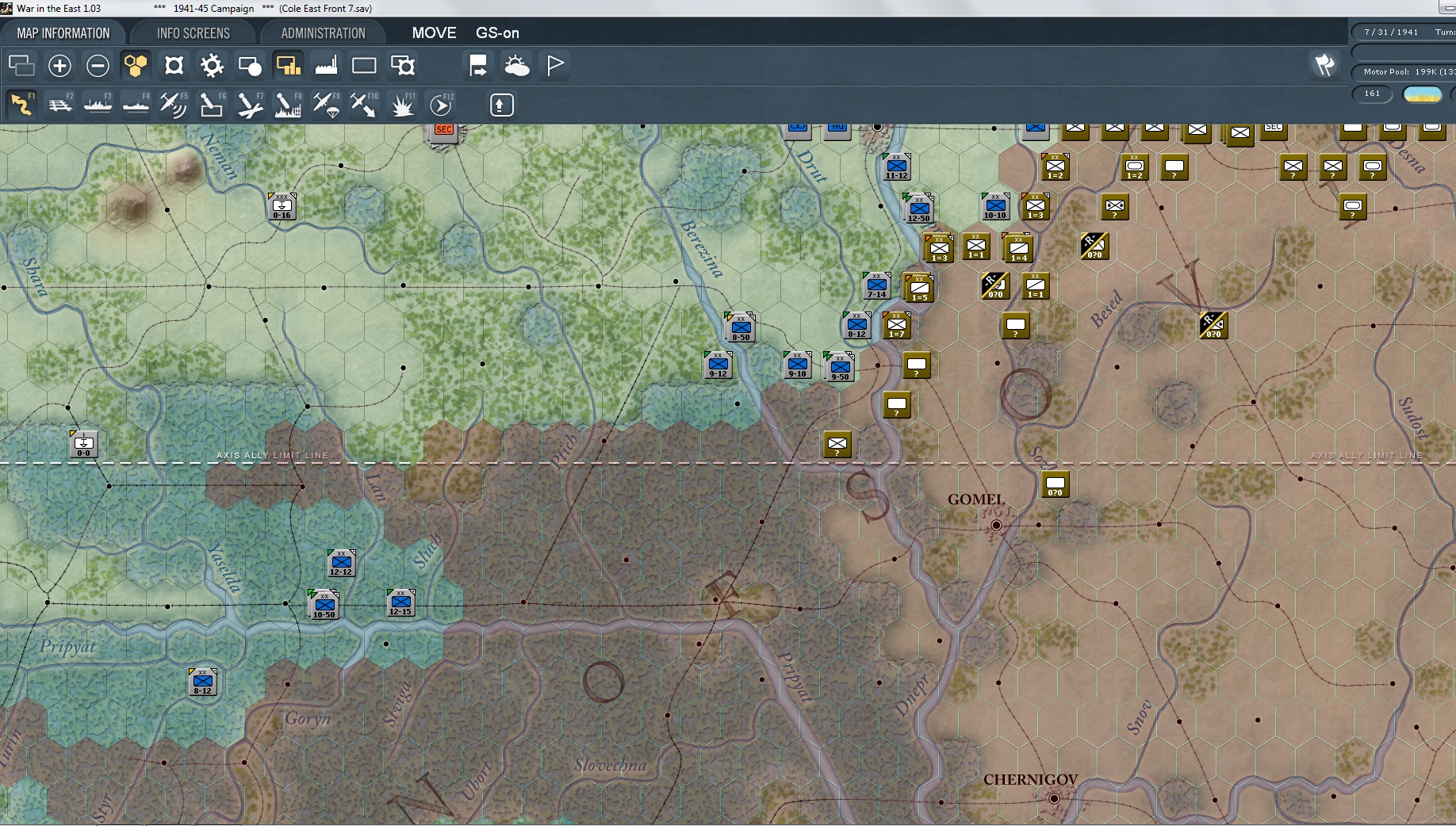The image size is (1456, 826).
Task: Switch to the ADMINISTRATION tab
Action: pyautogui.click(x=324, y=33)
